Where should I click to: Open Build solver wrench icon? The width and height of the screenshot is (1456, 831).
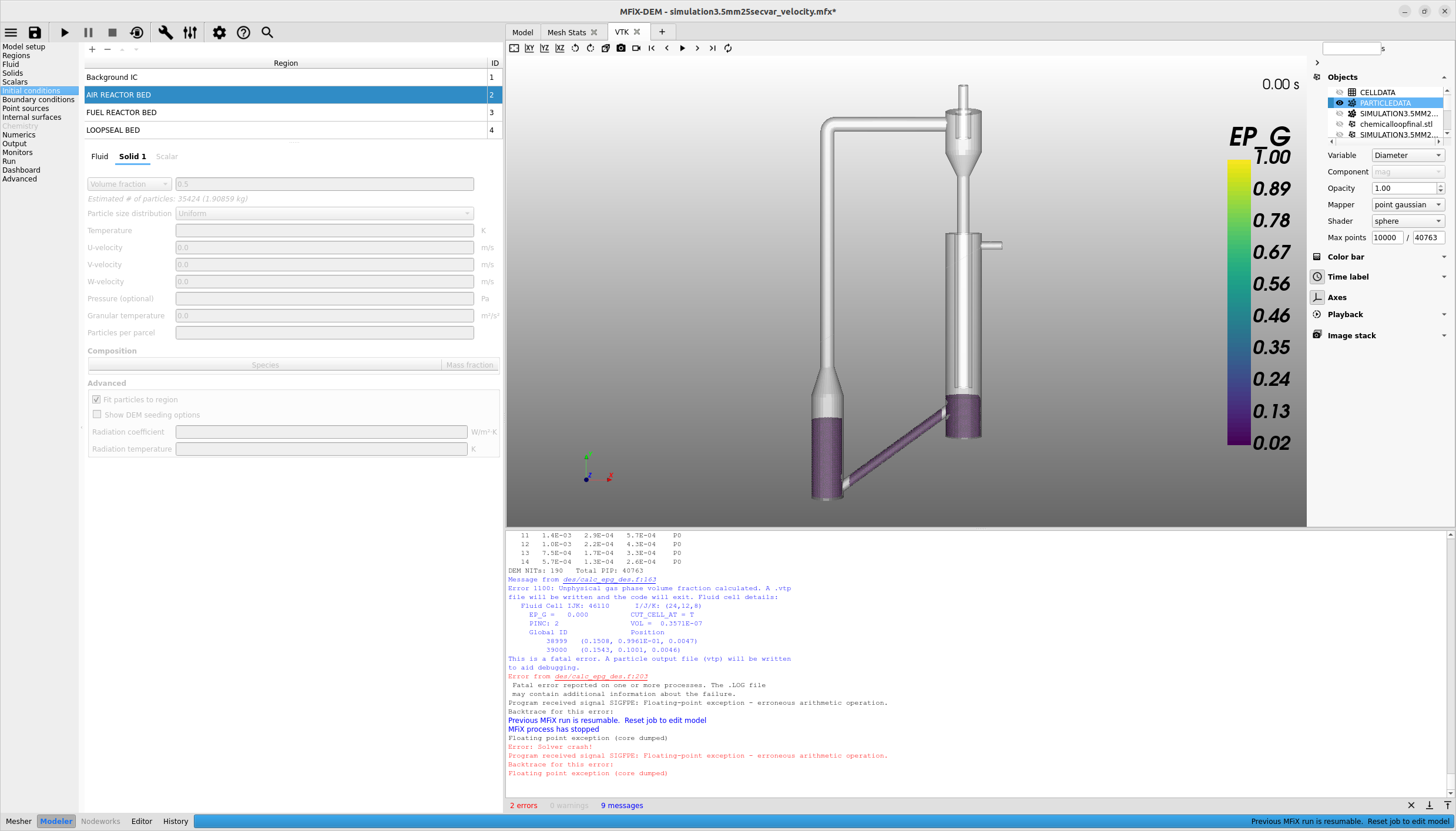click(x=166, y=33)
